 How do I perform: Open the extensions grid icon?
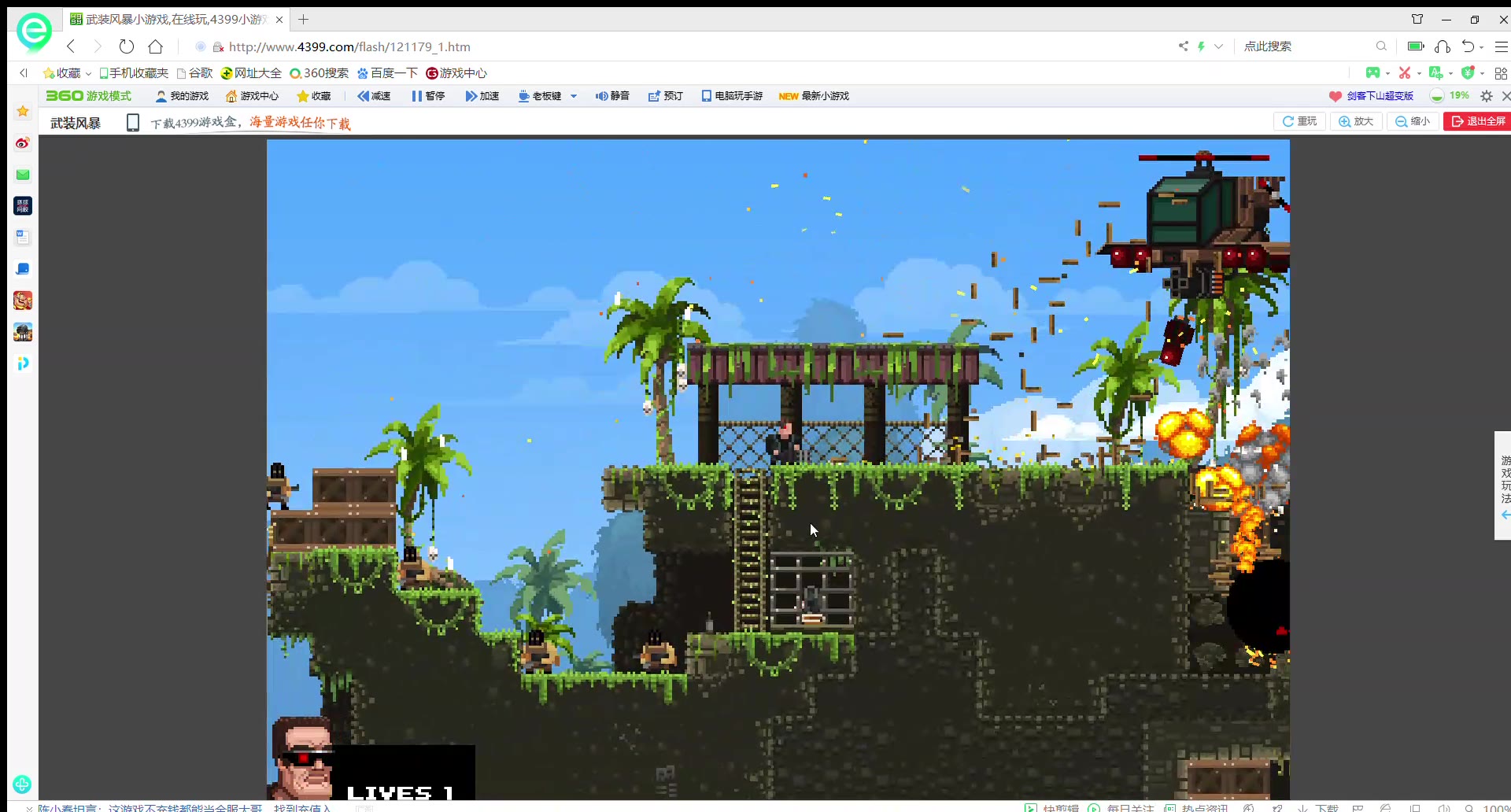(1501, 73)
